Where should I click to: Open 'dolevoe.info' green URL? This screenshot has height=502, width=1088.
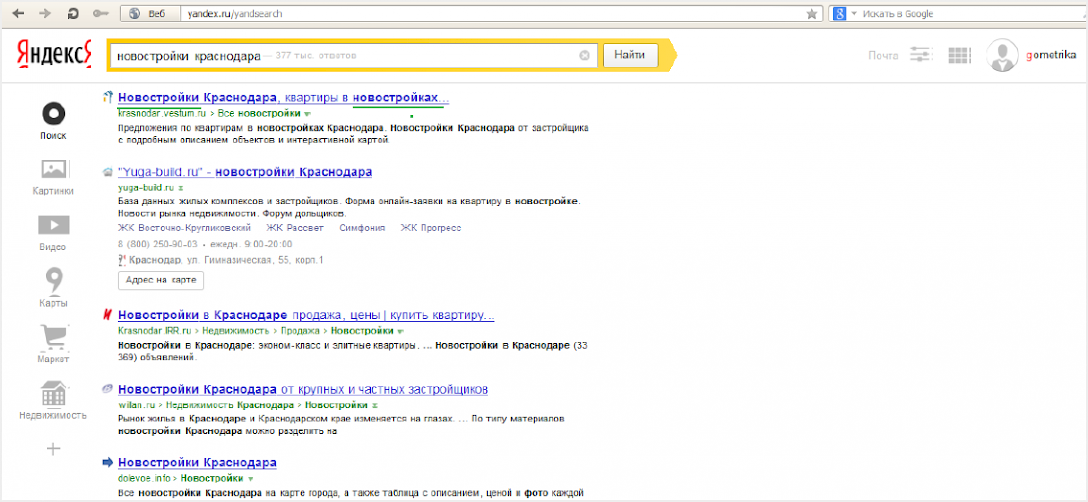pyautogui.click(x=144, y=478)
